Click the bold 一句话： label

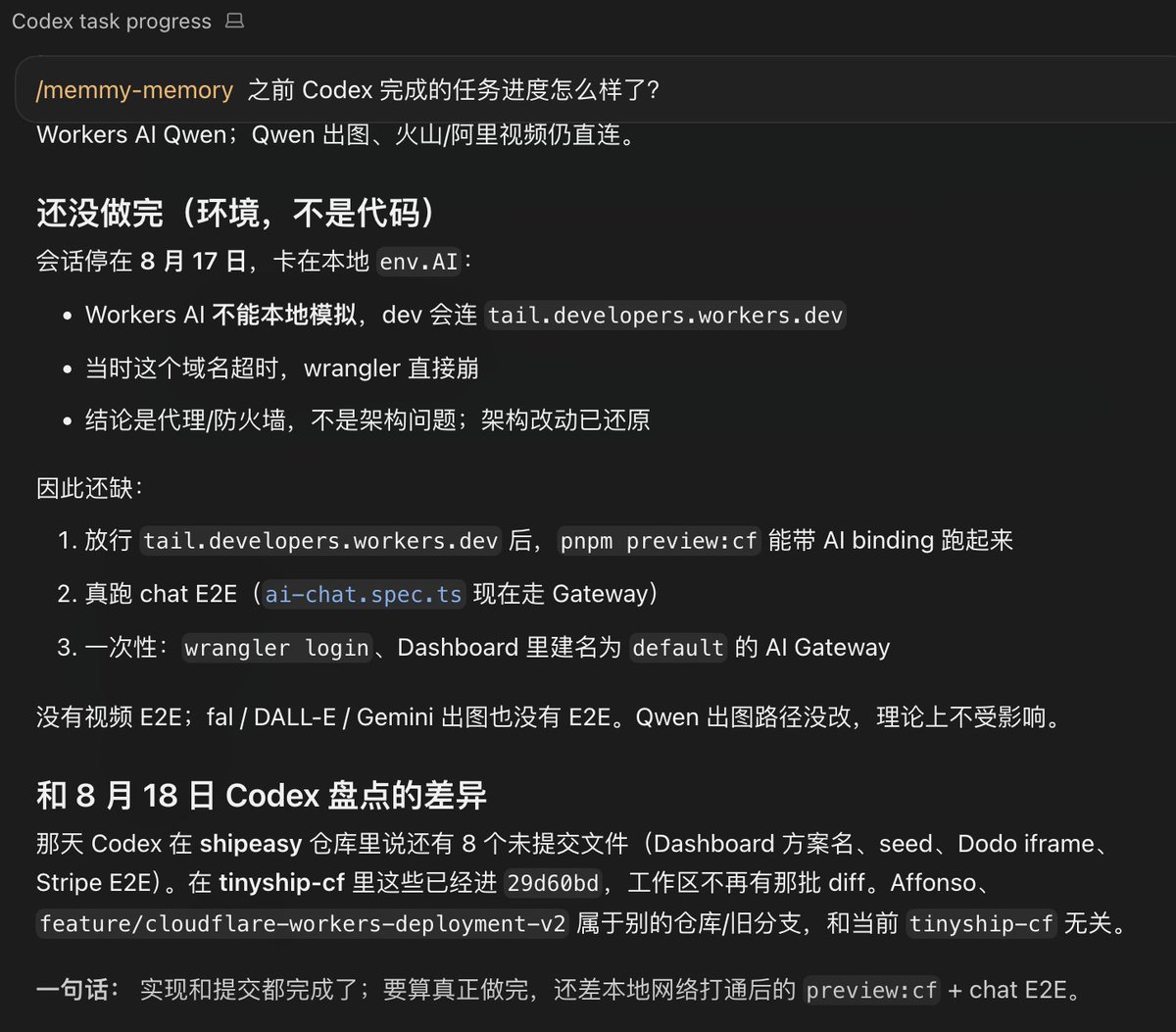[77, 990]
